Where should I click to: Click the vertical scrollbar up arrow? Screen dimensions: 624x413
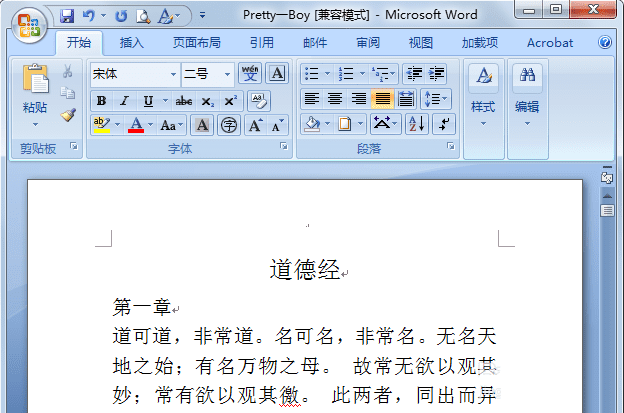pyautogui.click(x=607, y=196)
